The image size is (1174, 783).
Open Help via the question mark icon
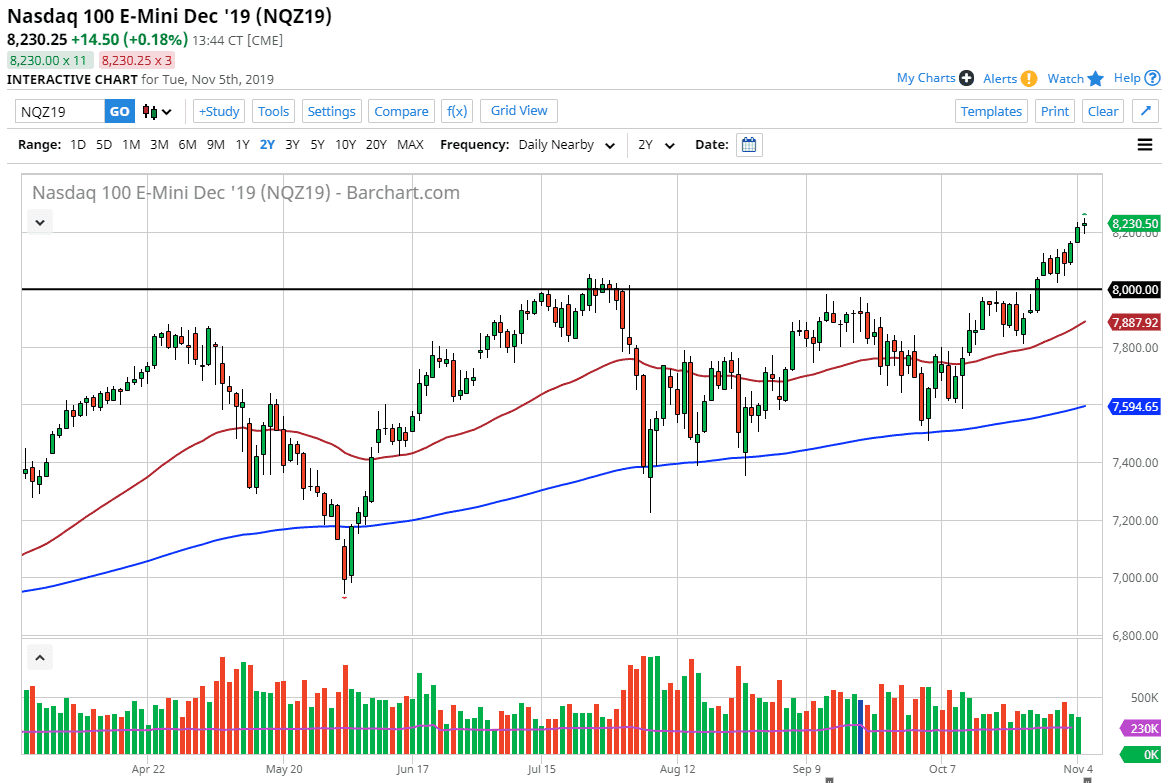pos(1152,77)
